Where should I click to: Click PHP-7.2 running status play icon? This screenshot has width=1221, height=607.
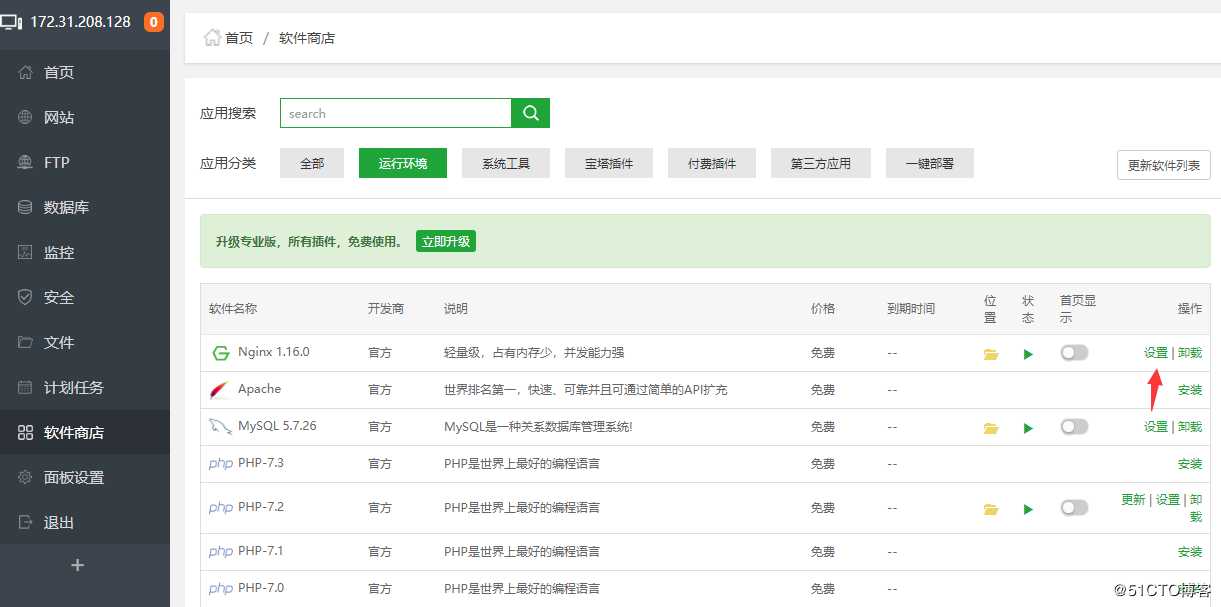point(1028,509)
